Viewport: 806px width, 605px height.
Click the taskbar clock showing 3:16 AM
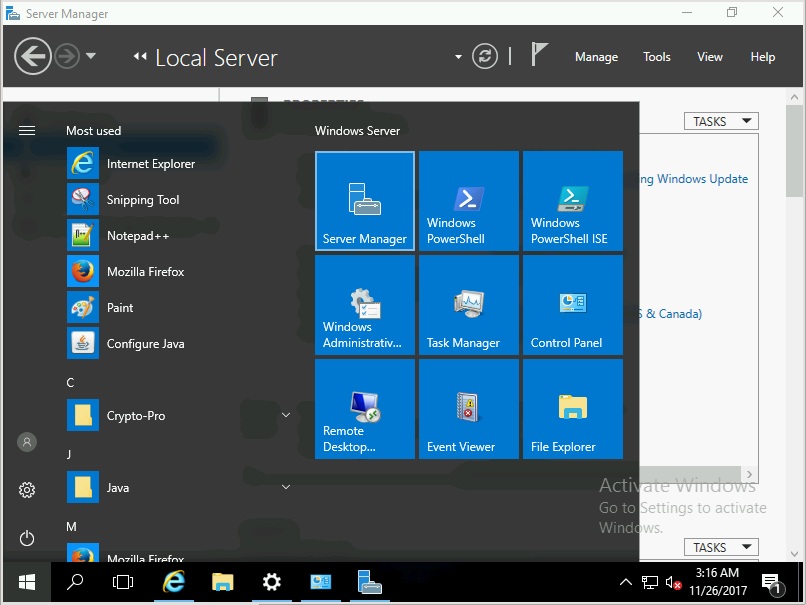pyautogui.click(x=718, y=581)
